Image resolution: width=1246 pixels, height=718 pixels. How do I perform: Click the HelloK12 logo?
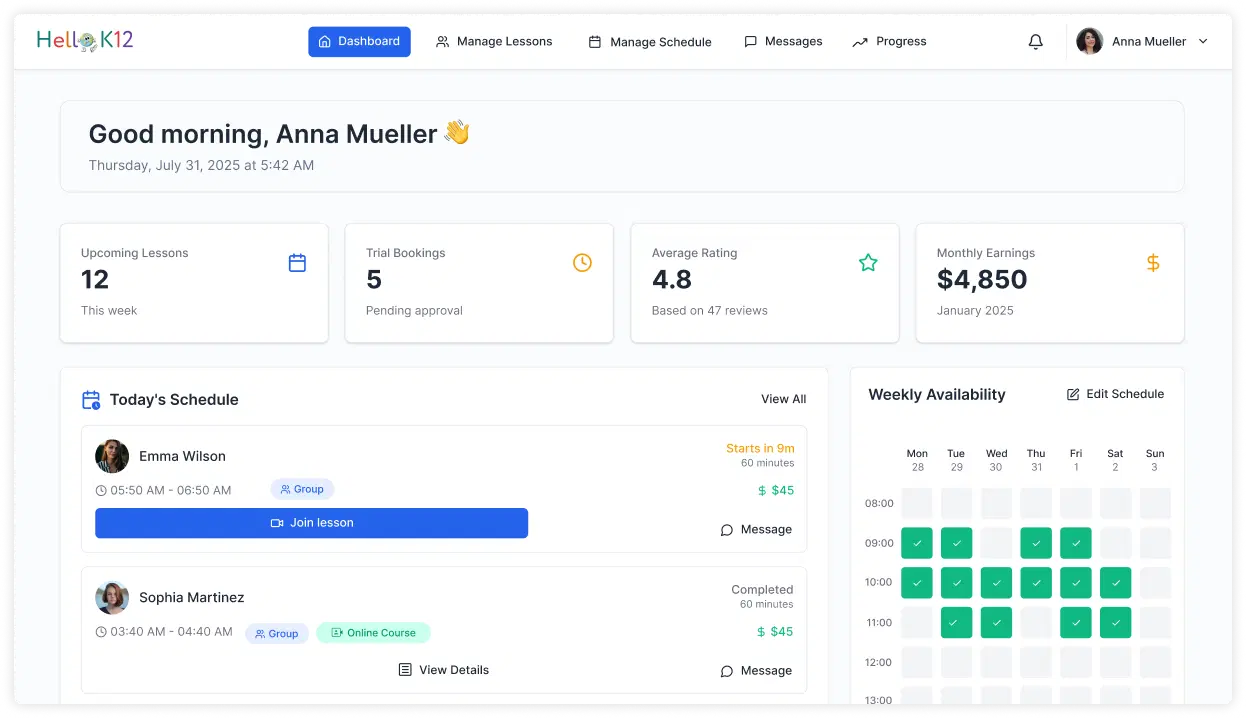tap(85, 40)
